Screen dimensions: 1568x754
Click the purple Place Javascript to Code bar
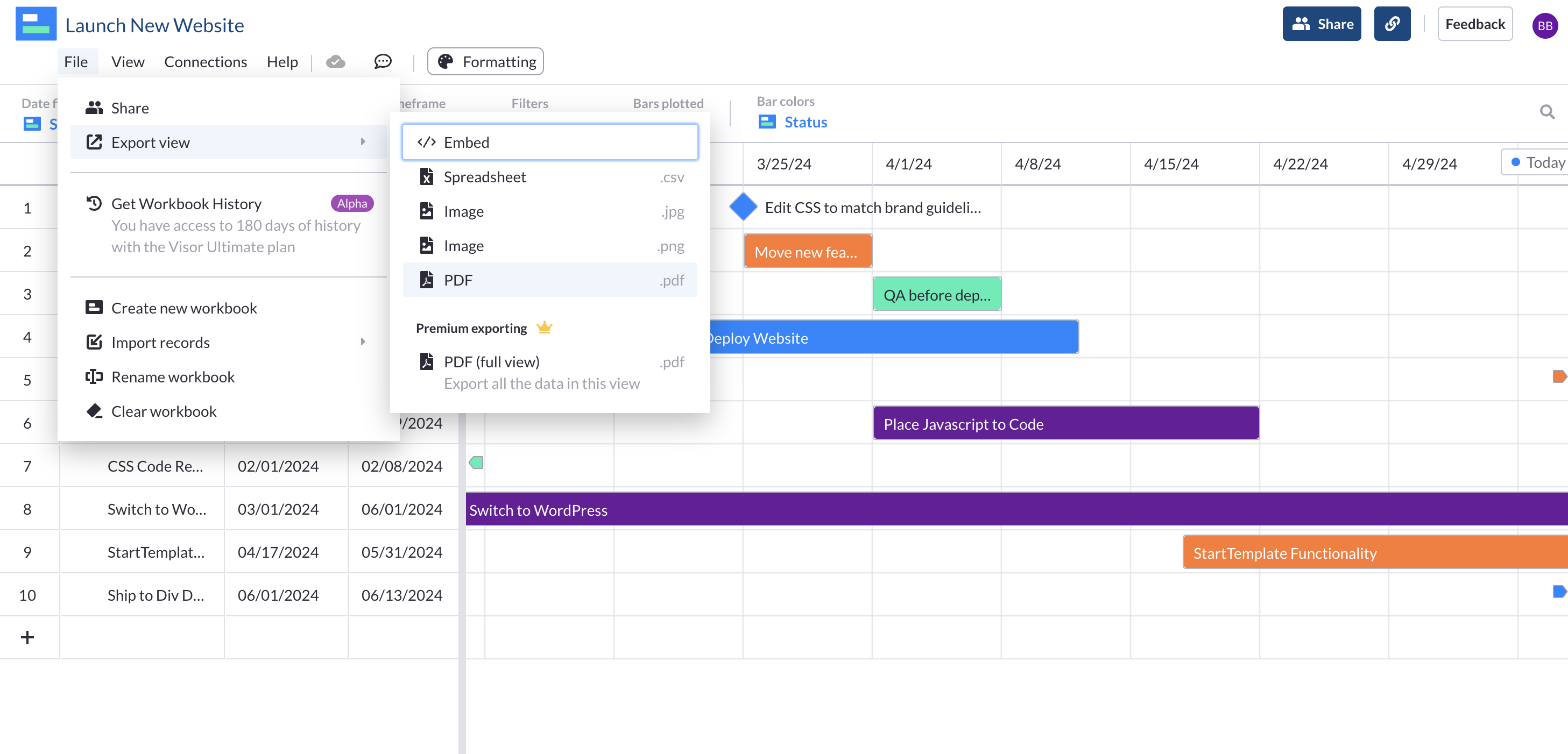[1065, 424]
